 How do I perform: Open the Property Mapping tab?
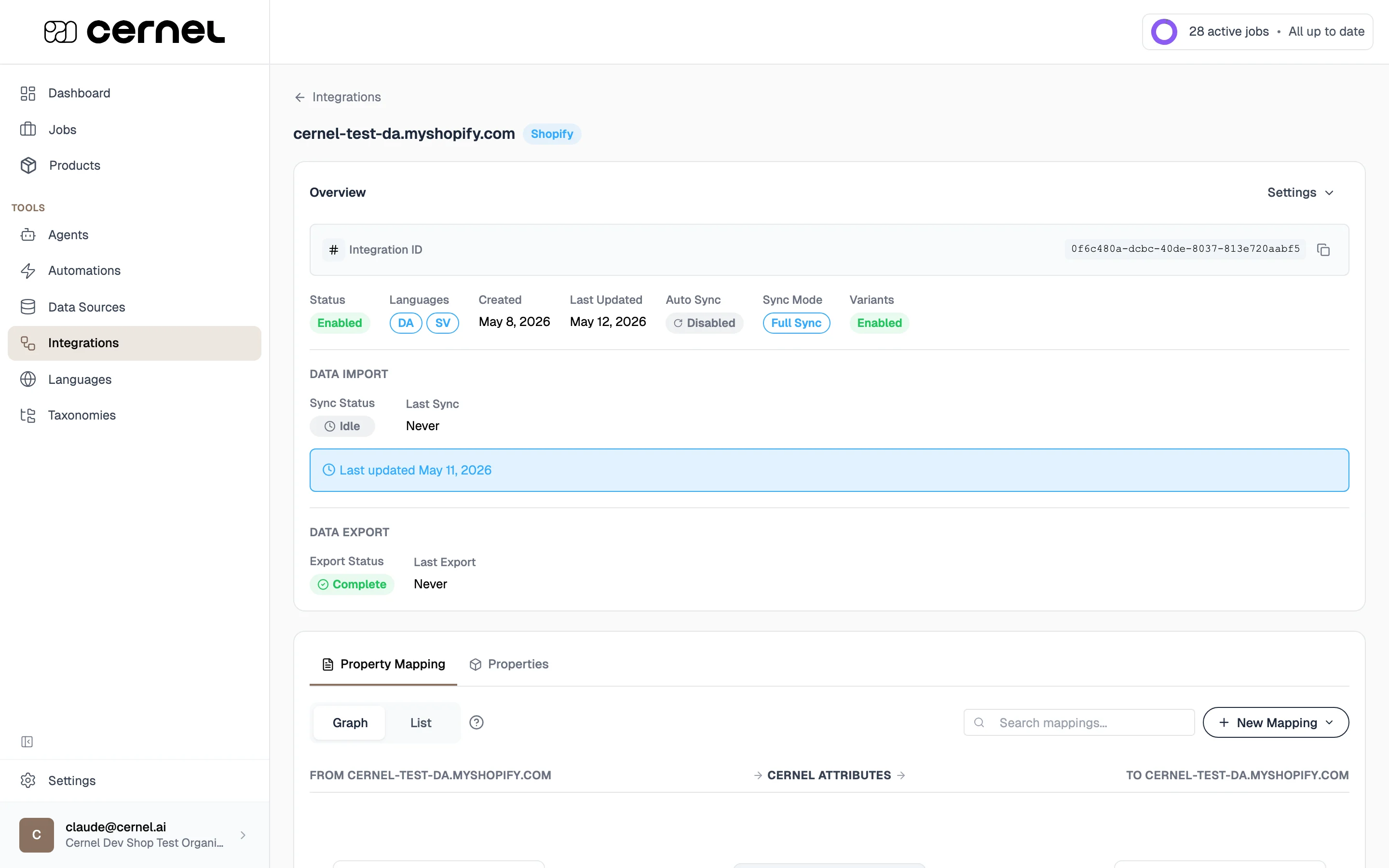click(x=383, y=664)
